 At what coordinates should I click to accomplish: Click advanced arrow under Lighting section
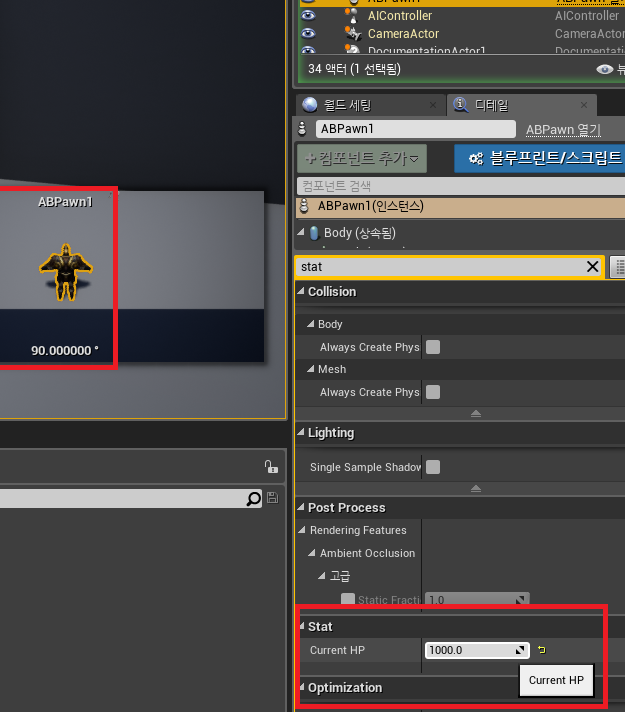point(476,489)
